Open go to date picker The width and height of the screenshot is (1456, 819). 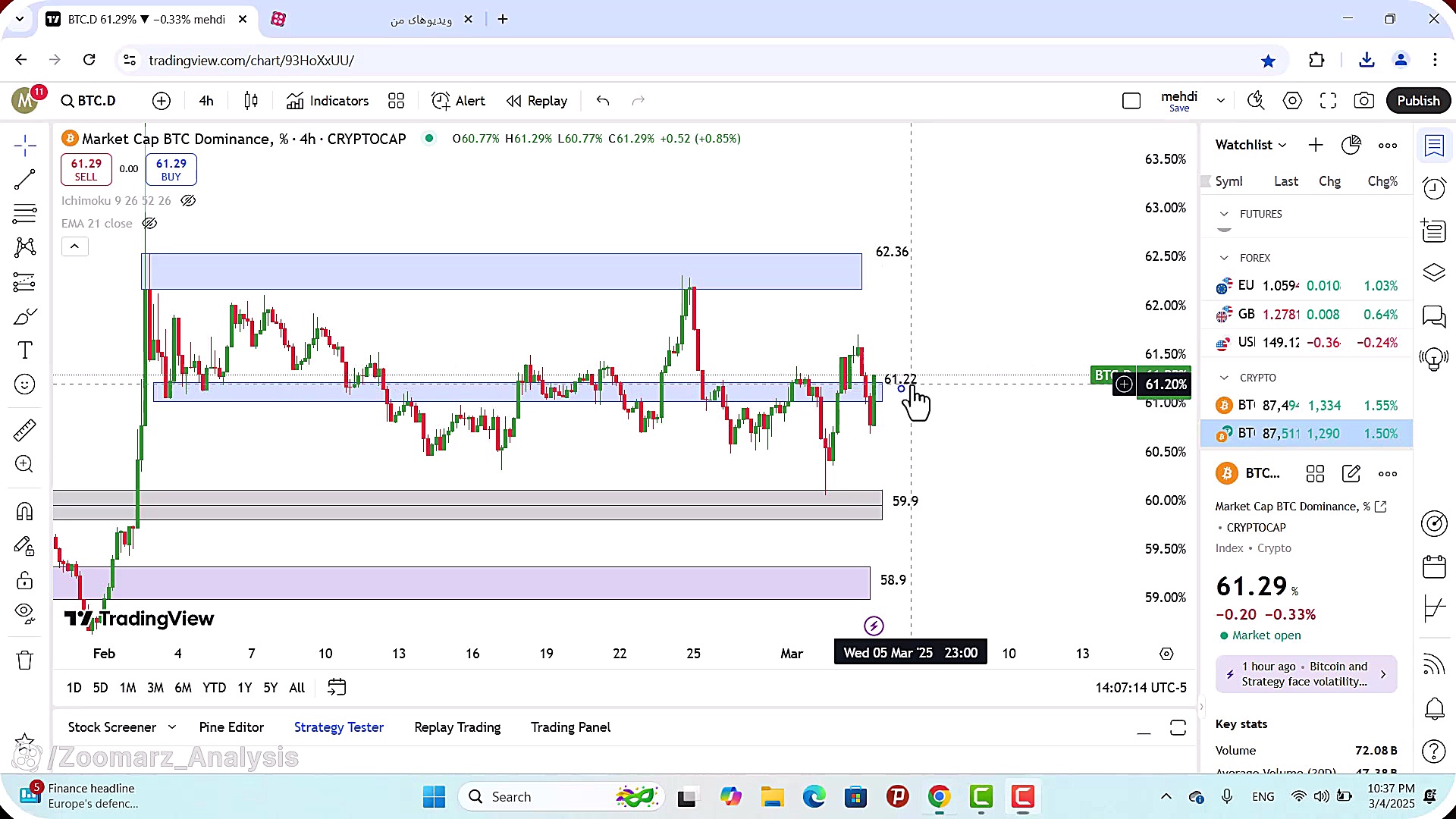tap(337, 687)
